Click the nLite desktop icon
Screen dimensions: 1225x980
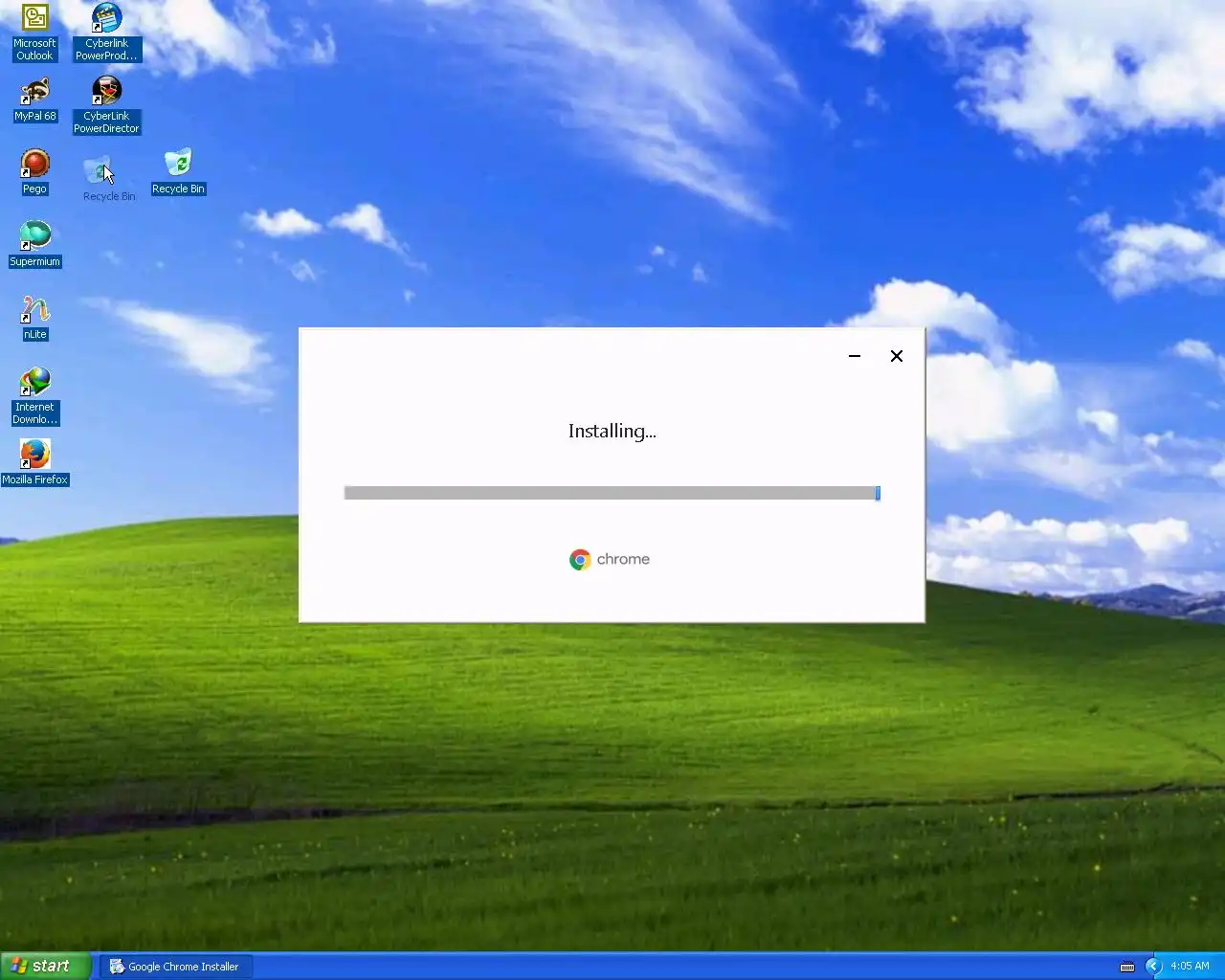(x=34, y=318)
